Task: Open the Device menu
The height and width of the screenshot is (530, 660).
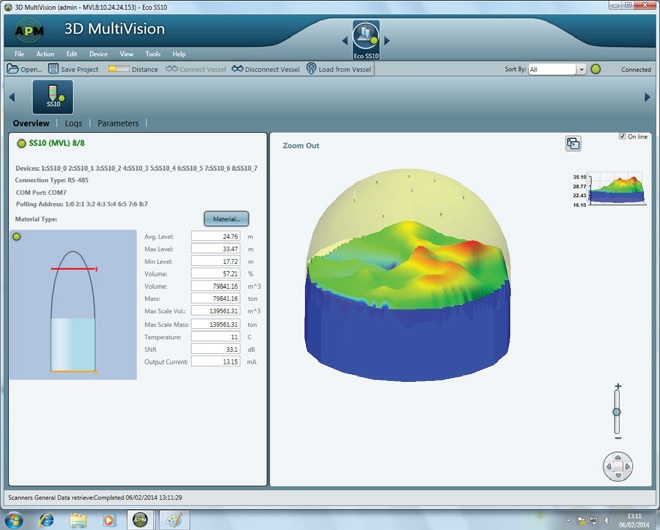Action: [98, 54]
